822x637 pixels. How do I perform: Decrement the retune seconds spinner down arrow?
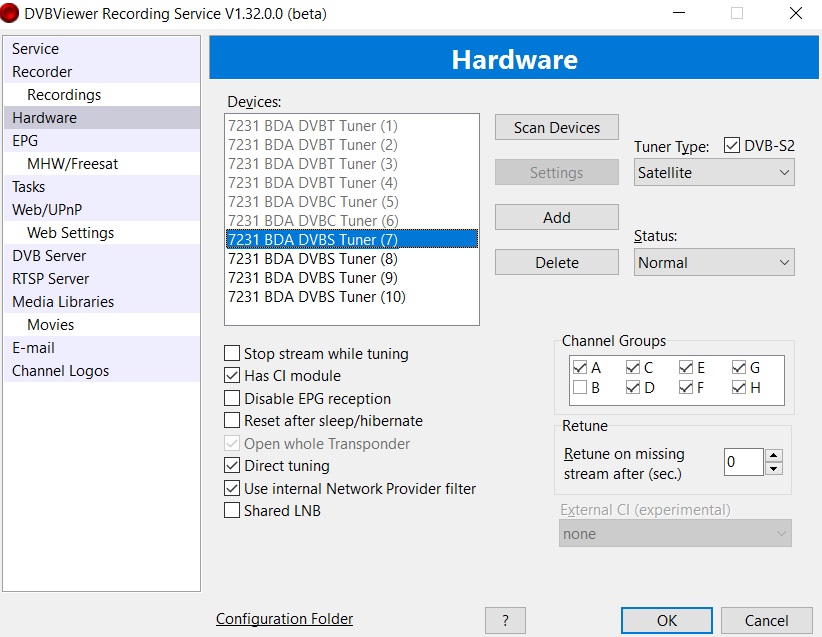(x=774, y=468)
